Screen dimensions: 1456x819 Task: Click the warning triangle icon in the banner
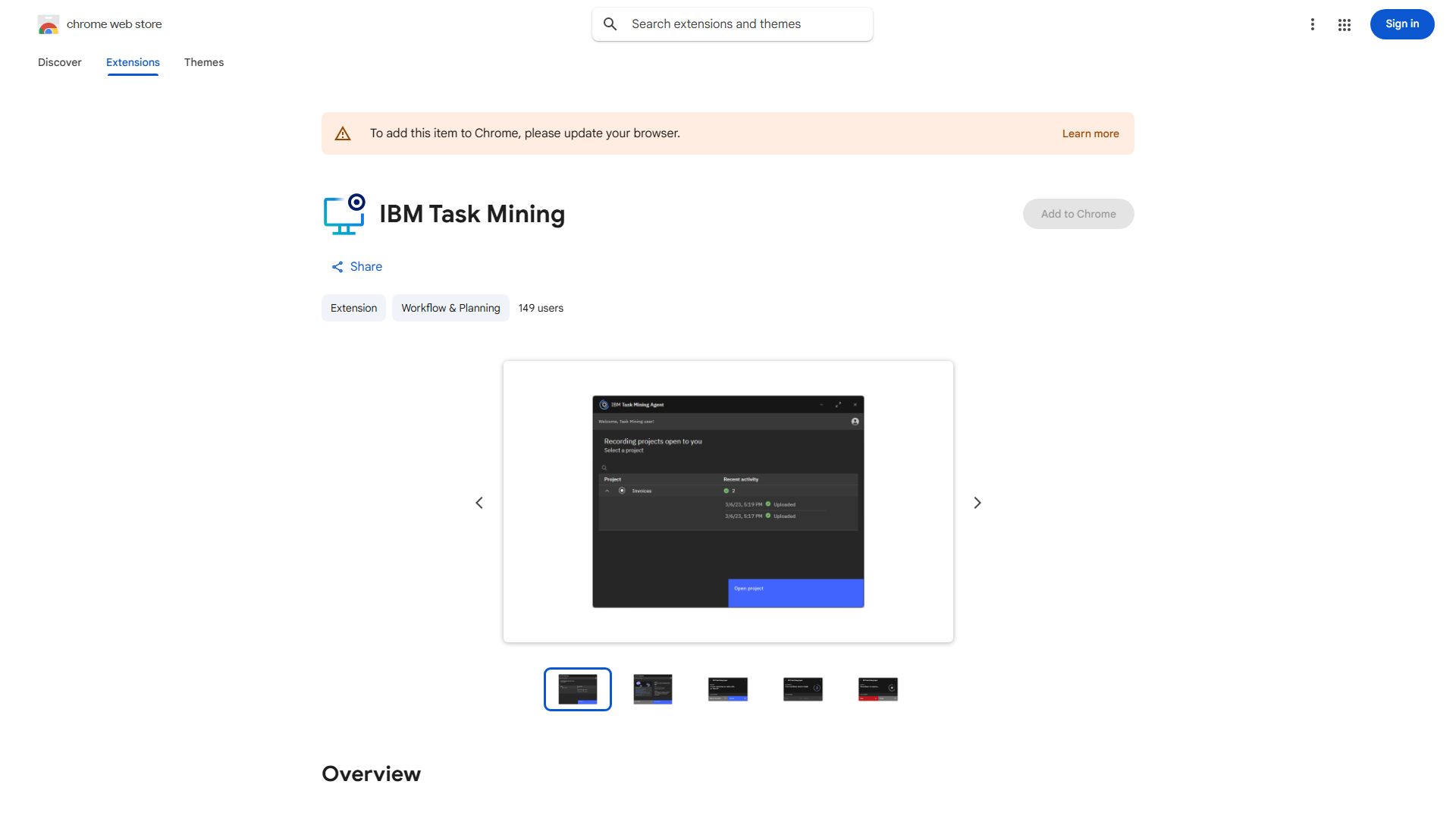pyautogui.click(x=343, y=133)
